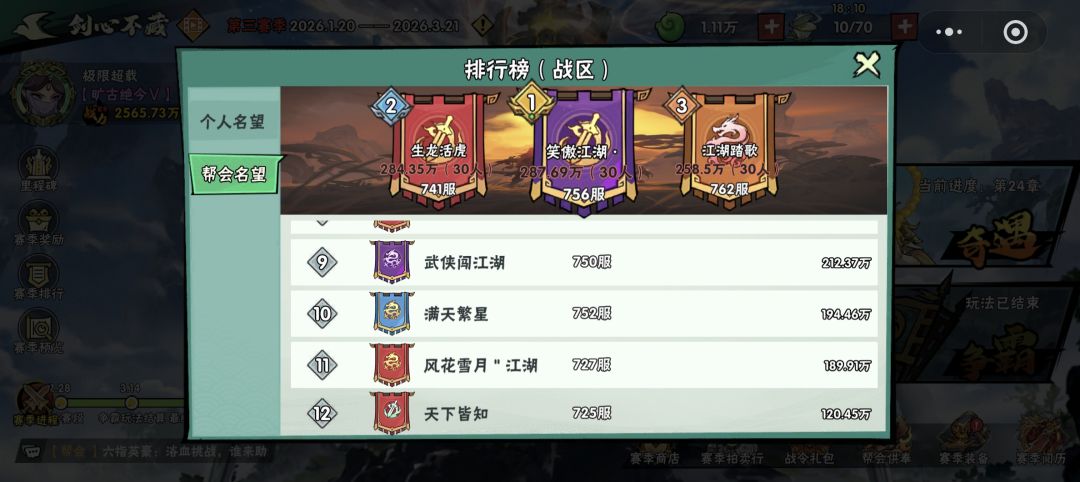Open the 赛季奖励 season rewards icon

(x=39, y=224)
